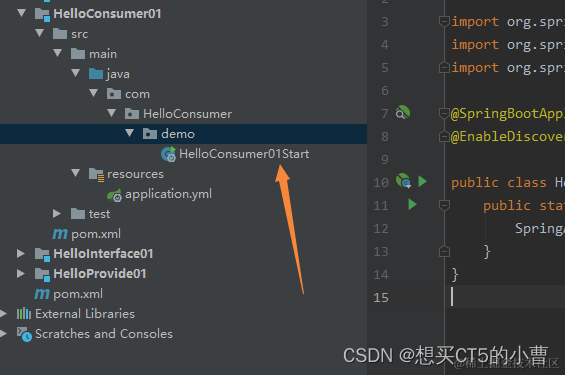Image resolution: width=565 pixels, height=375 pixels.
Task: Select Scratches and Consoles label
Action: coord(104,334)
